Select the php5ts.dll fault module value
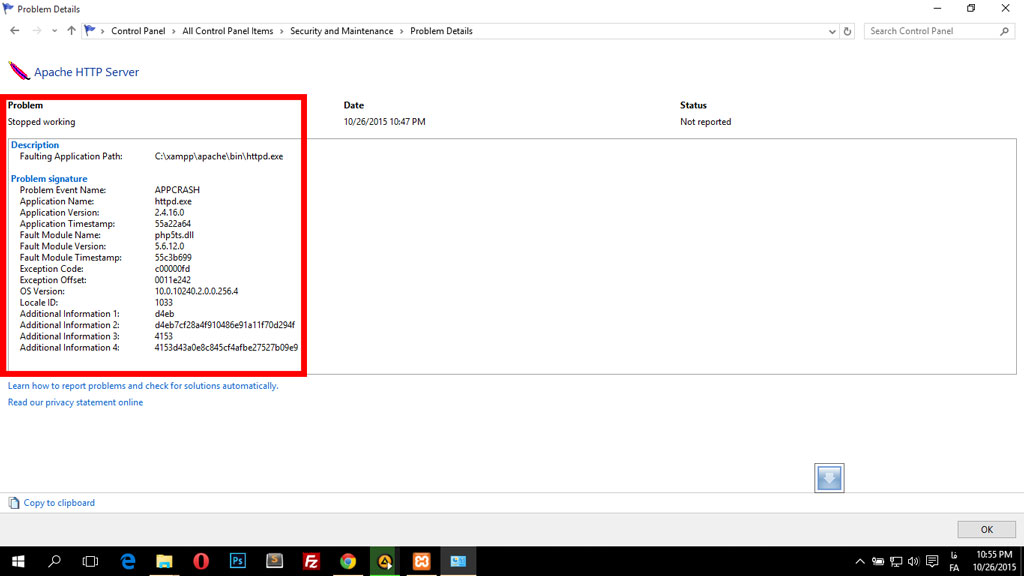The image size is (1024, 576). [x=174, y=235]
